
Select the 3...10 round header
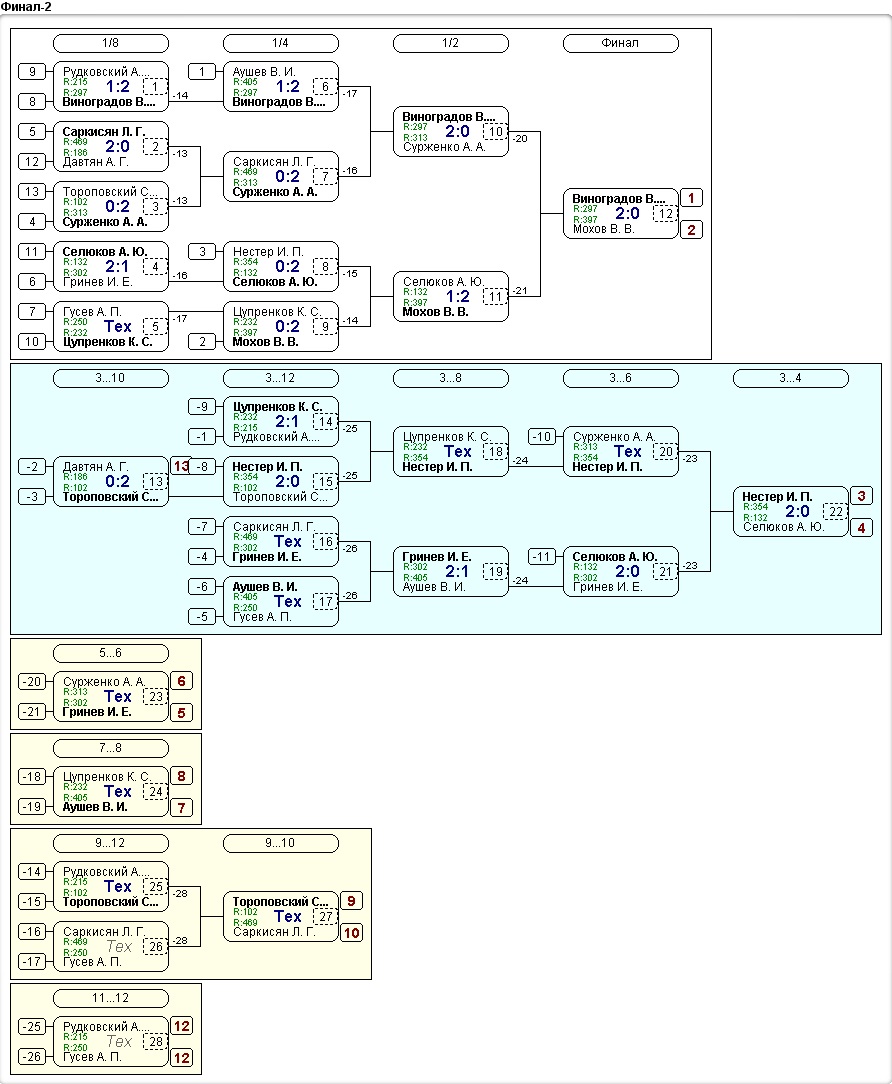point(111,378)
